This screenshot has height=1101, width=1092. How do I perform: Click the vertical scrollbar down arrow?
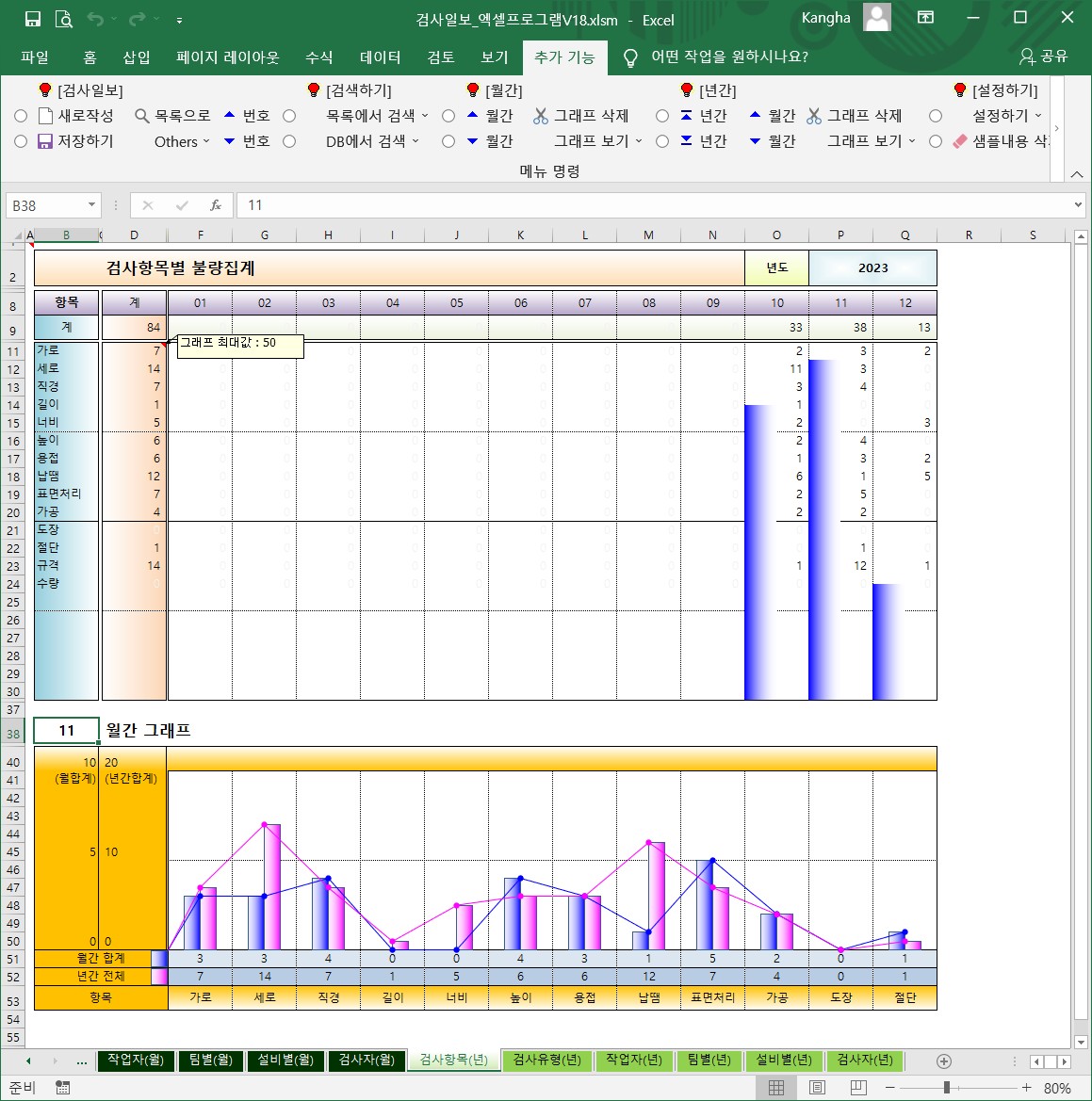(1082, 1043)
